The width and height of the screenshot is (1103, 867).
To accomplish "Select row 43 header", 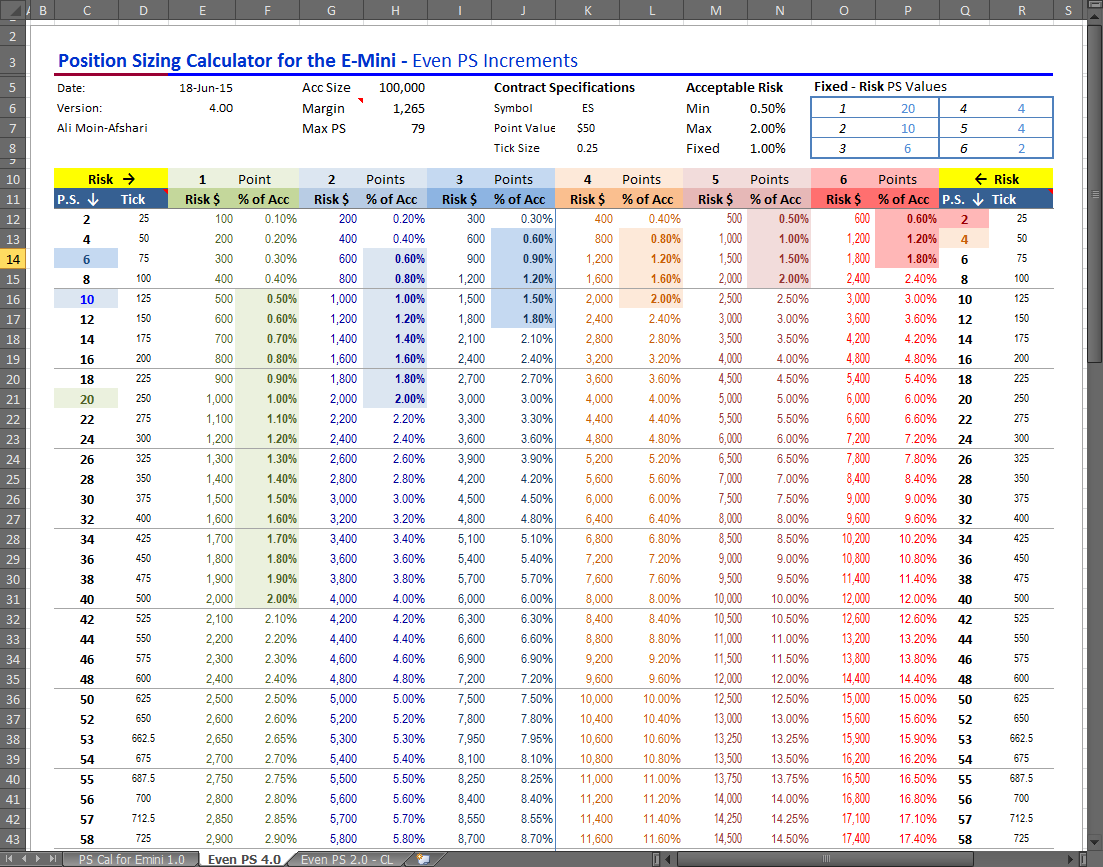I will click(13, 839).
